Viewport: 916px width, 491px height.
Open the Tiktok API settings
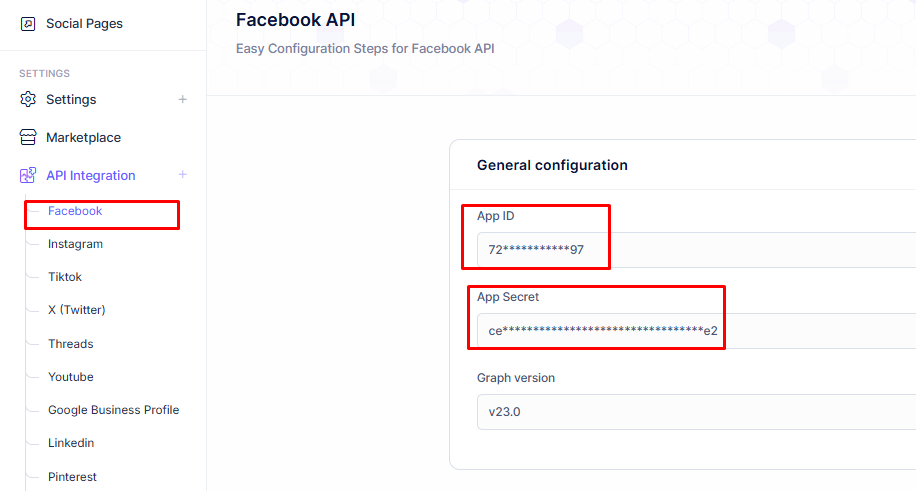click(x=65, y=277)
